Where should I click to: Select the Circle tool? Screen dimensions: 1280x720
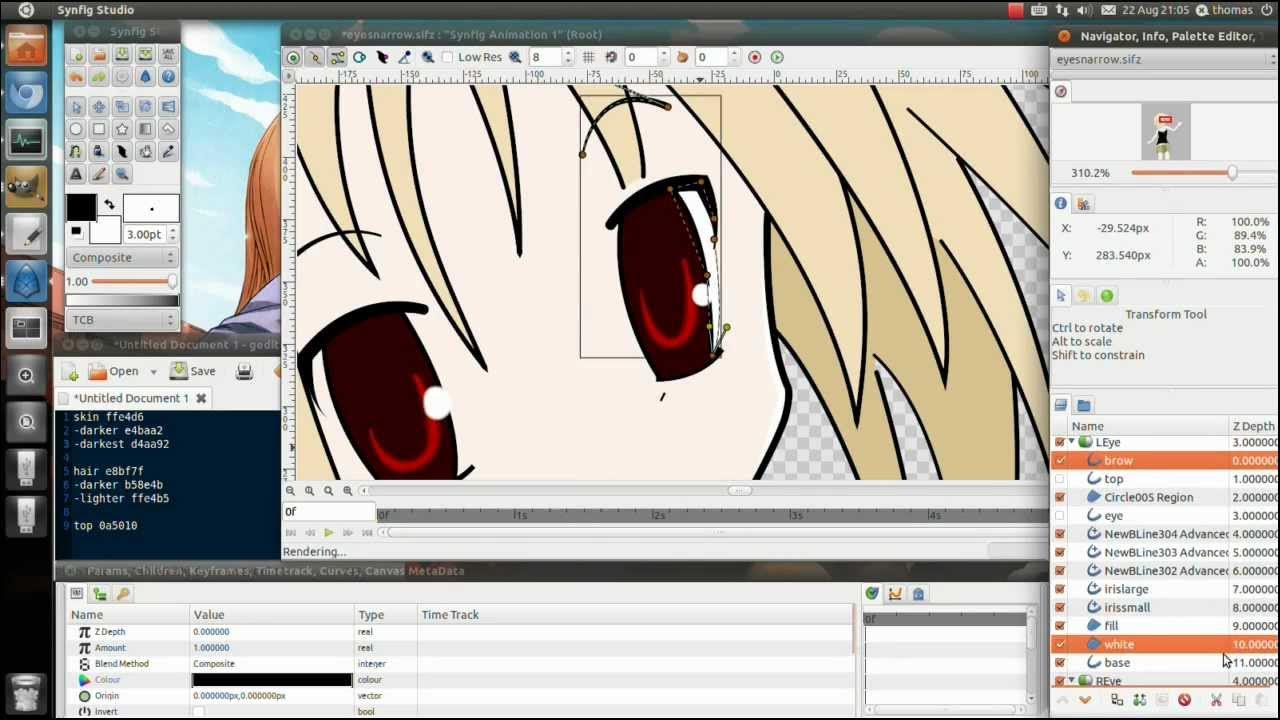click(x=76, y=129)
